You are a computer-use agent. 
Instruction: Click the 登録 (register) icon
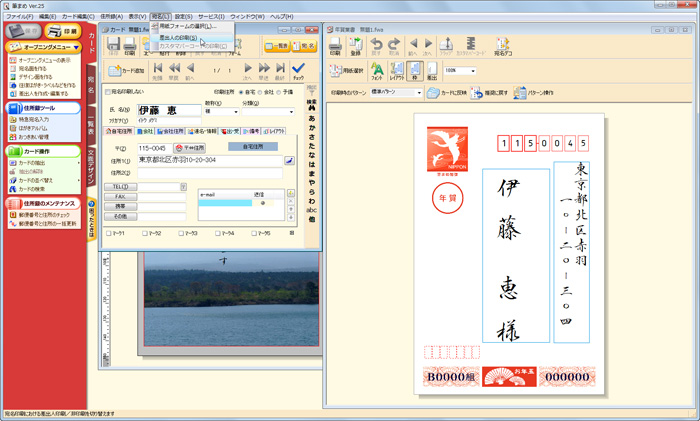coord(357,46)
